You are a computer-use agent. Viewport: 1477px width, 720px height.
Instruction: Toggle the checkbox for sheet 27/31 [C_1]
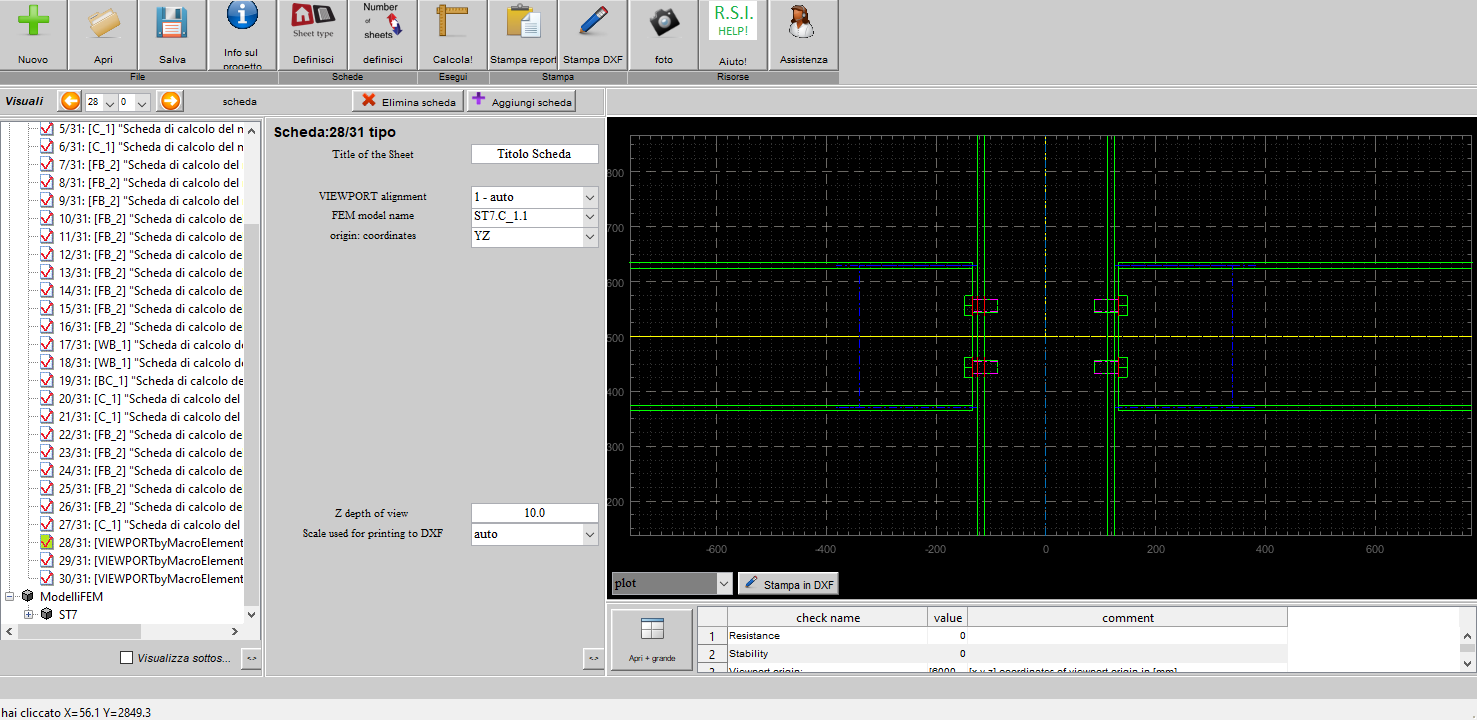tap(46, 525)
